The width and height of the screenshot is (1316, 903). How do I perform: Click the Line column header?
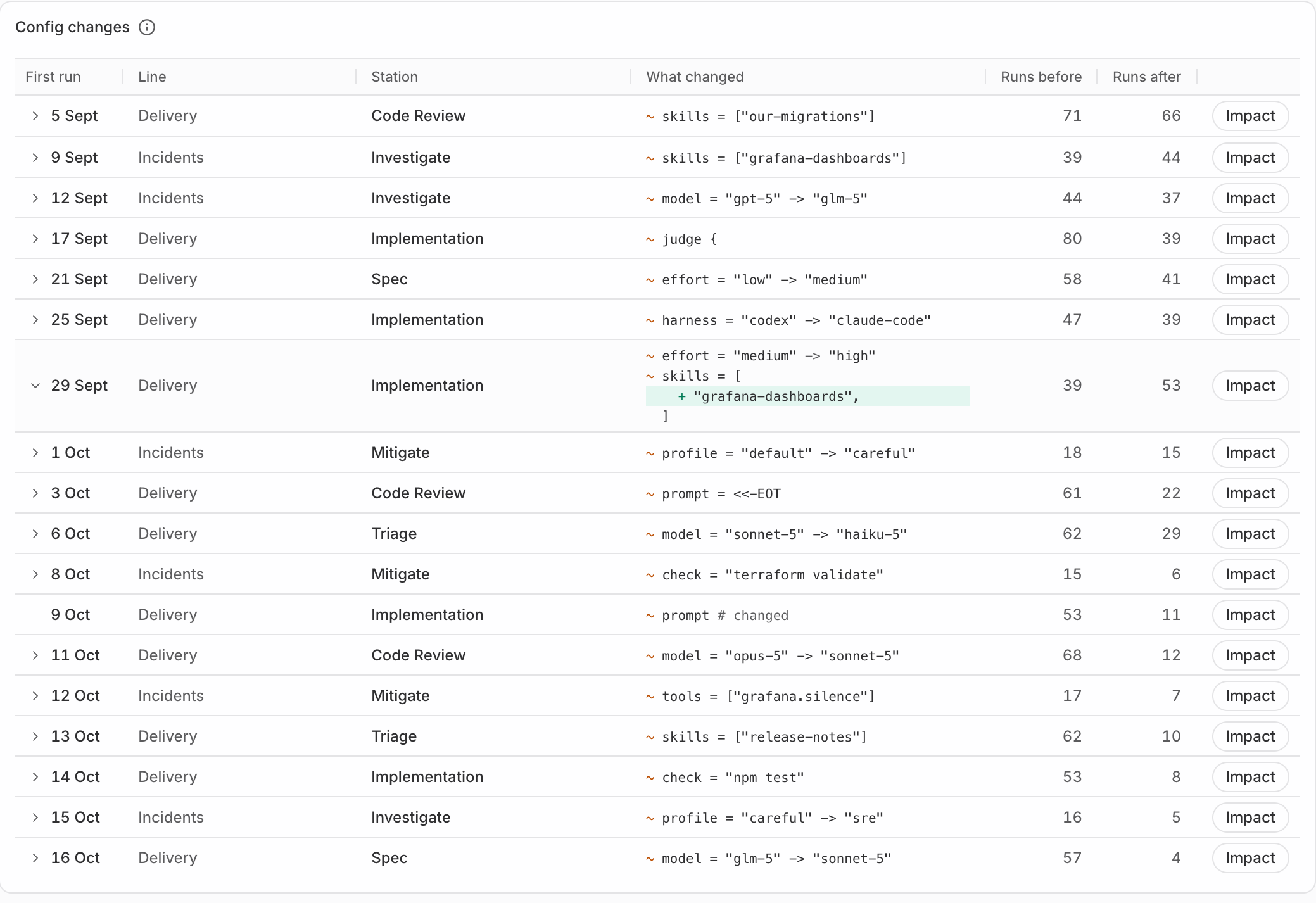pos(152,77)
